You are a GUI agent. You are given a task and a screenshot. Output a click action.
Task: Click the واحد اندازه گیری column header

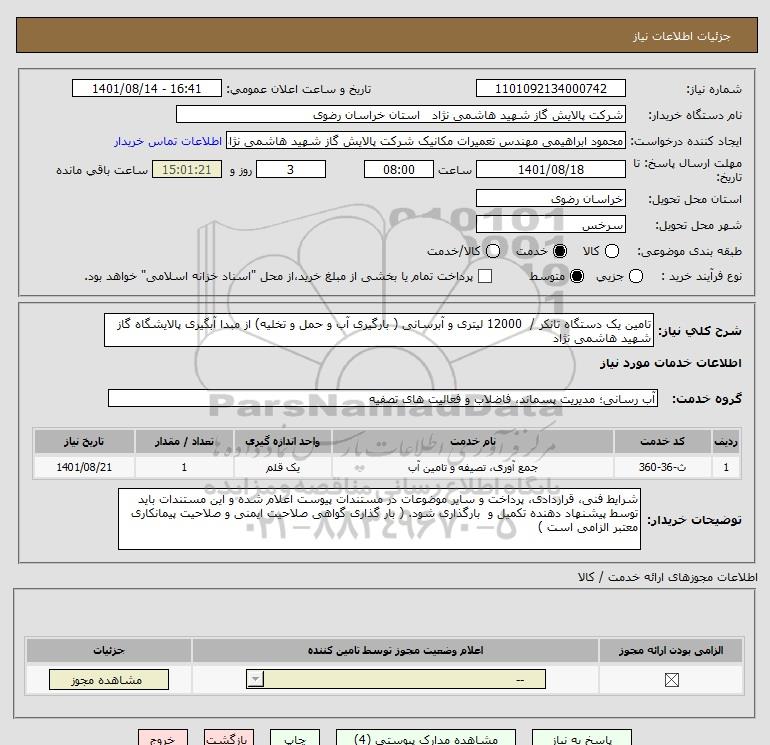click(x=282, y=441)
